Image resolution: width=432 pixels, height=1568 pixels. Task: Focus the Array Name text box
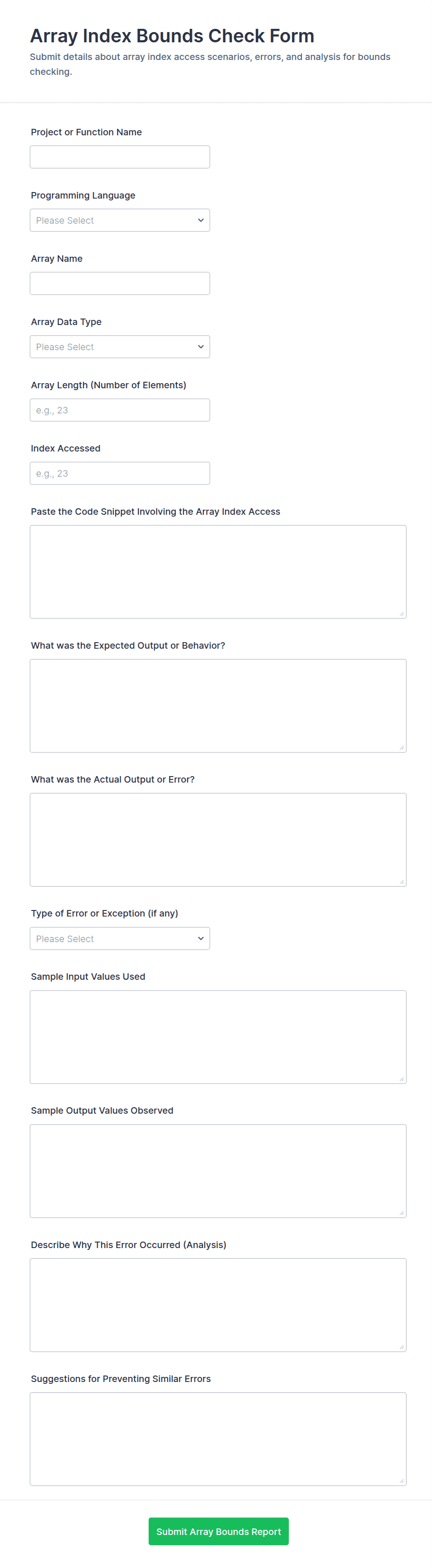coord(120,284)
